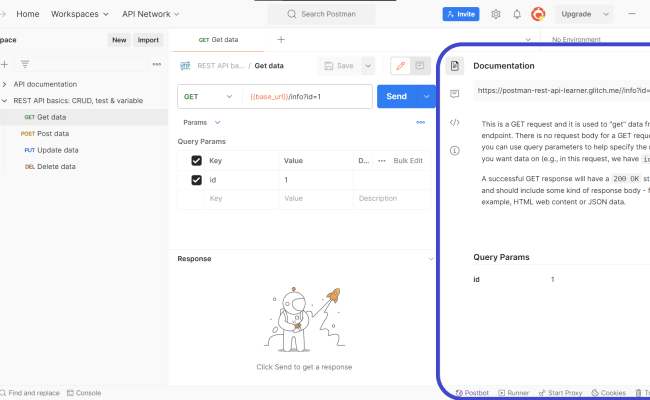650x400 pixels.
Task: Click the REST API ba... breadcrumb link
Action: tap(221, 66)
